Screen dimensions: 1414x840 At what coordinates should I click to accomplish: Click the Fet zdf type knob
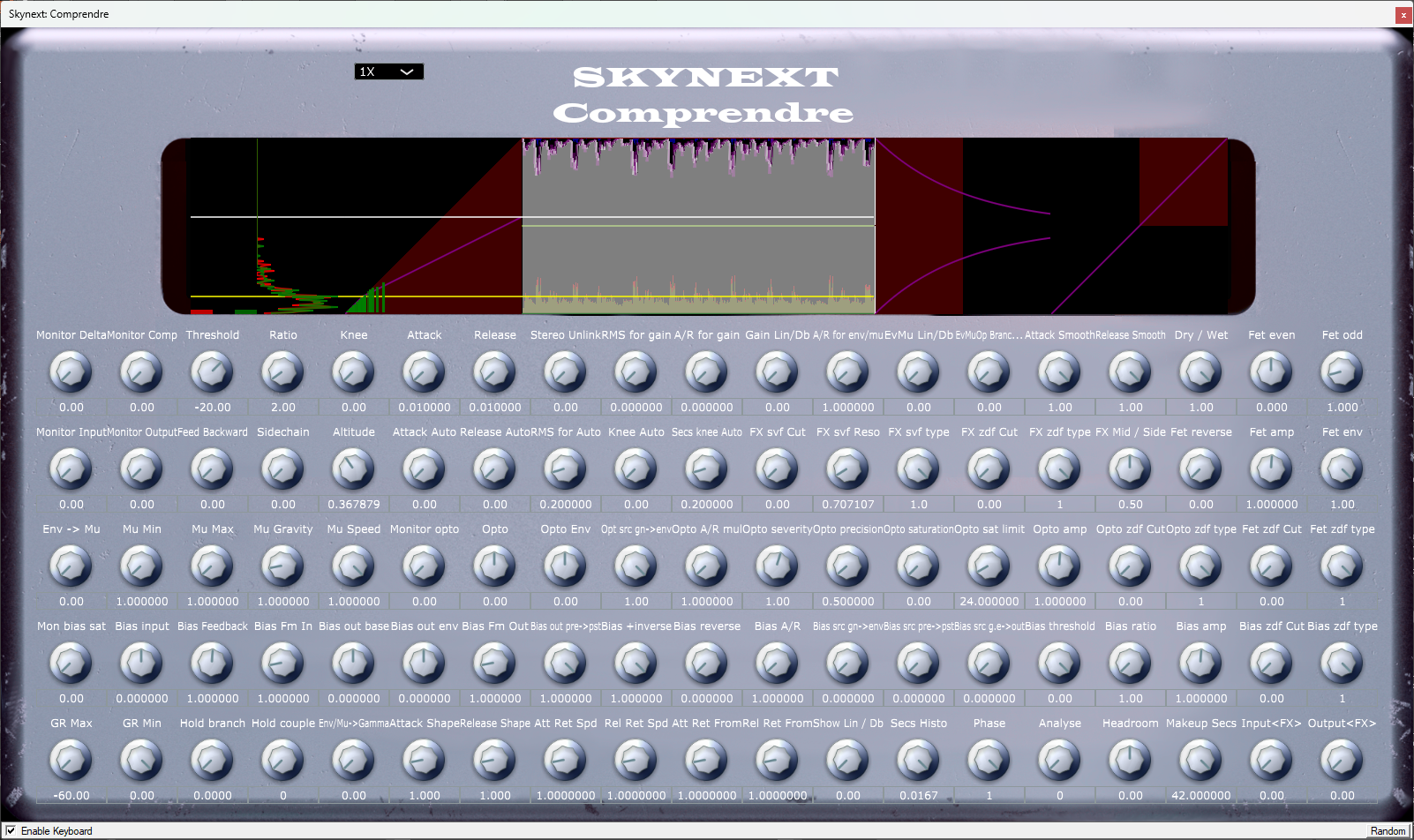1342,566
